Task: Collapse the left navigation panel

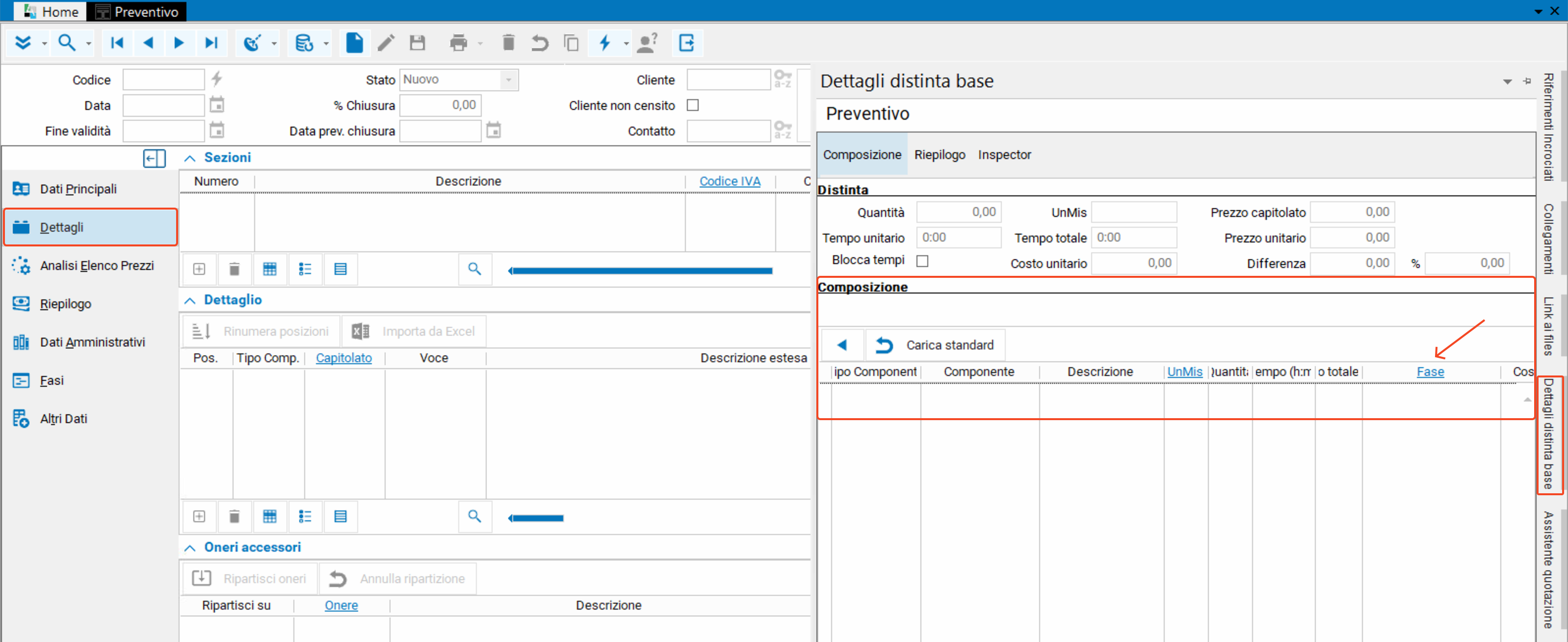Action: click(x=154, y=159)
